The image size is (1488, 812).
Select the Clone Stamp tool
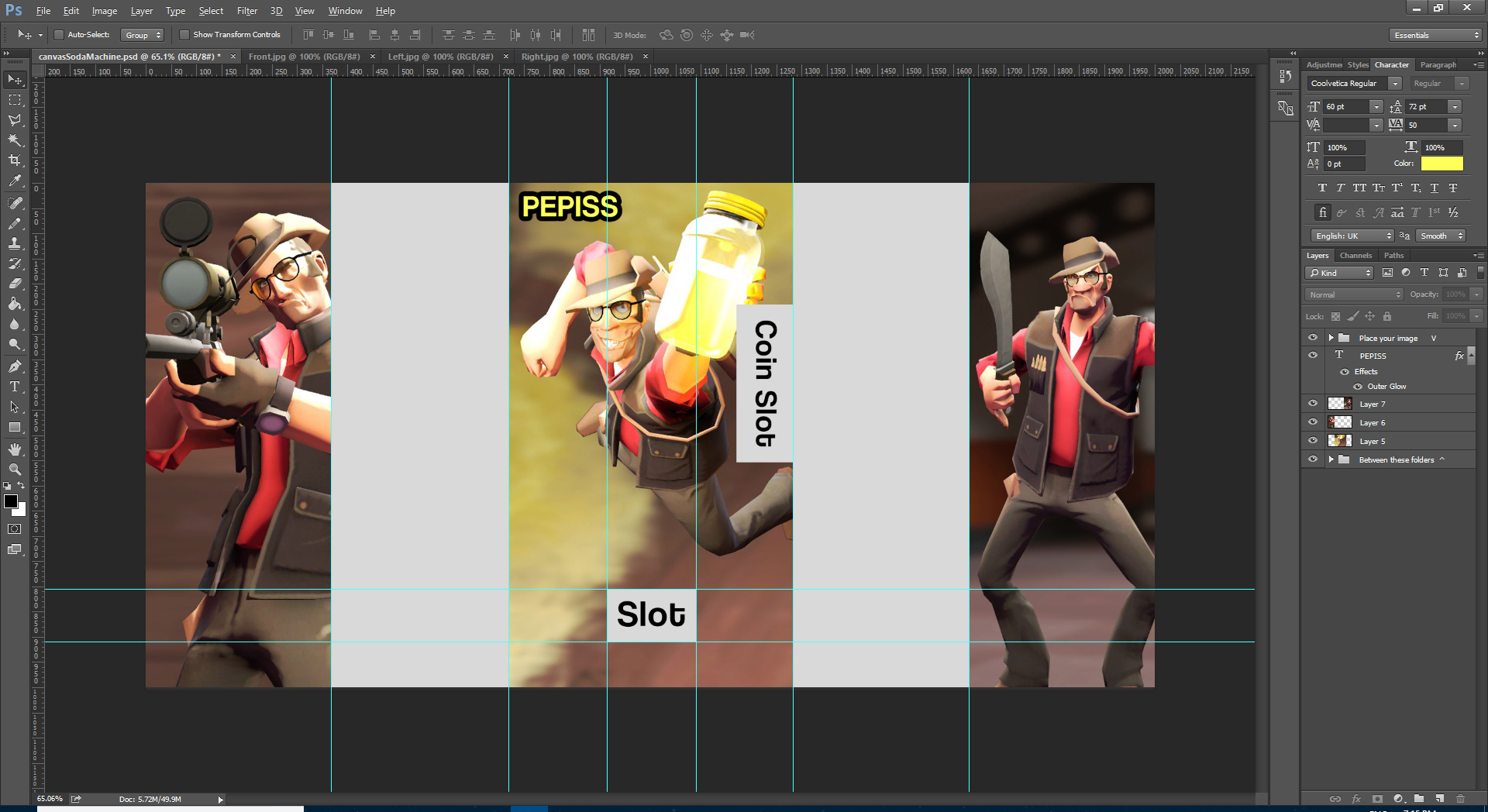coord(15,243)
